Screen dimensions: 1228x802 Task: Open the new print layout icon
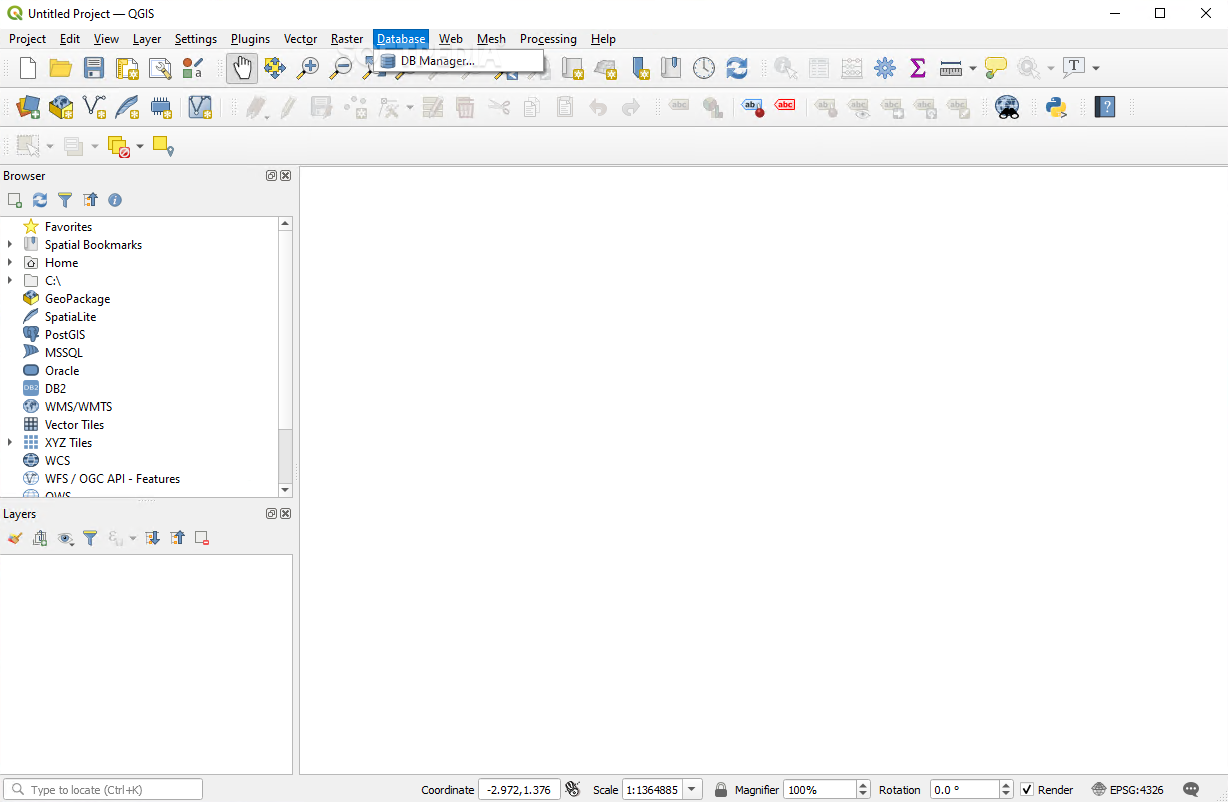127,68
